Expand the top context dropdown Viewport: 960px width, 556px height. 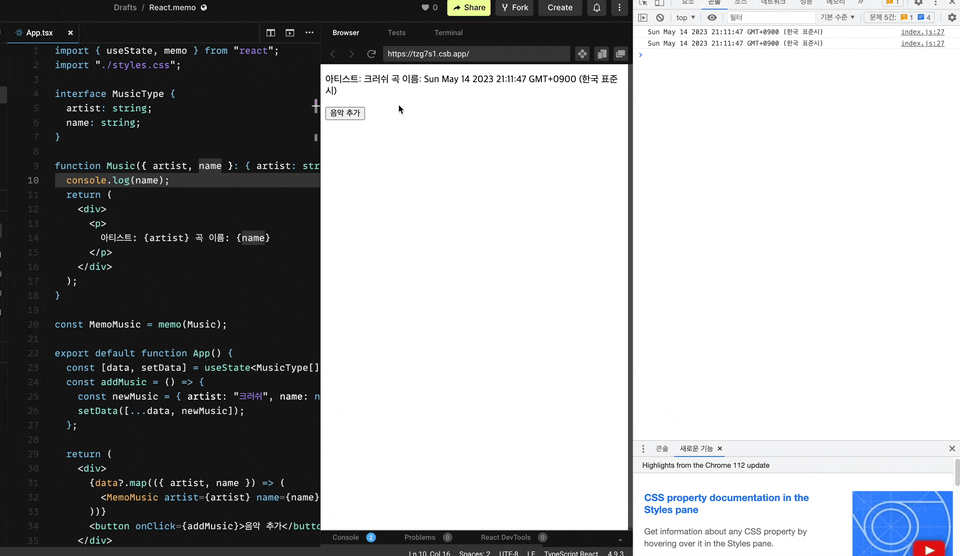686,18
